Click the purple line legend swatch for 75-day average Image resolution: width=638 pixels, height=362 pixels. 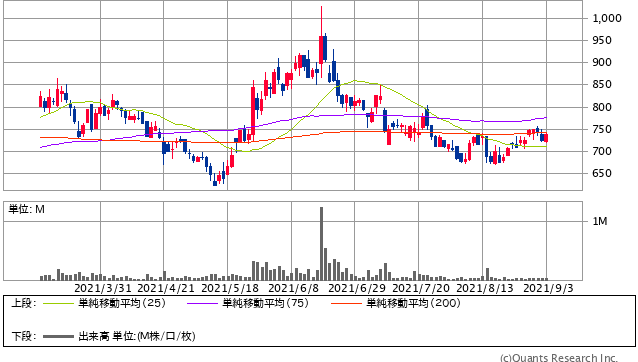[202, 303]
